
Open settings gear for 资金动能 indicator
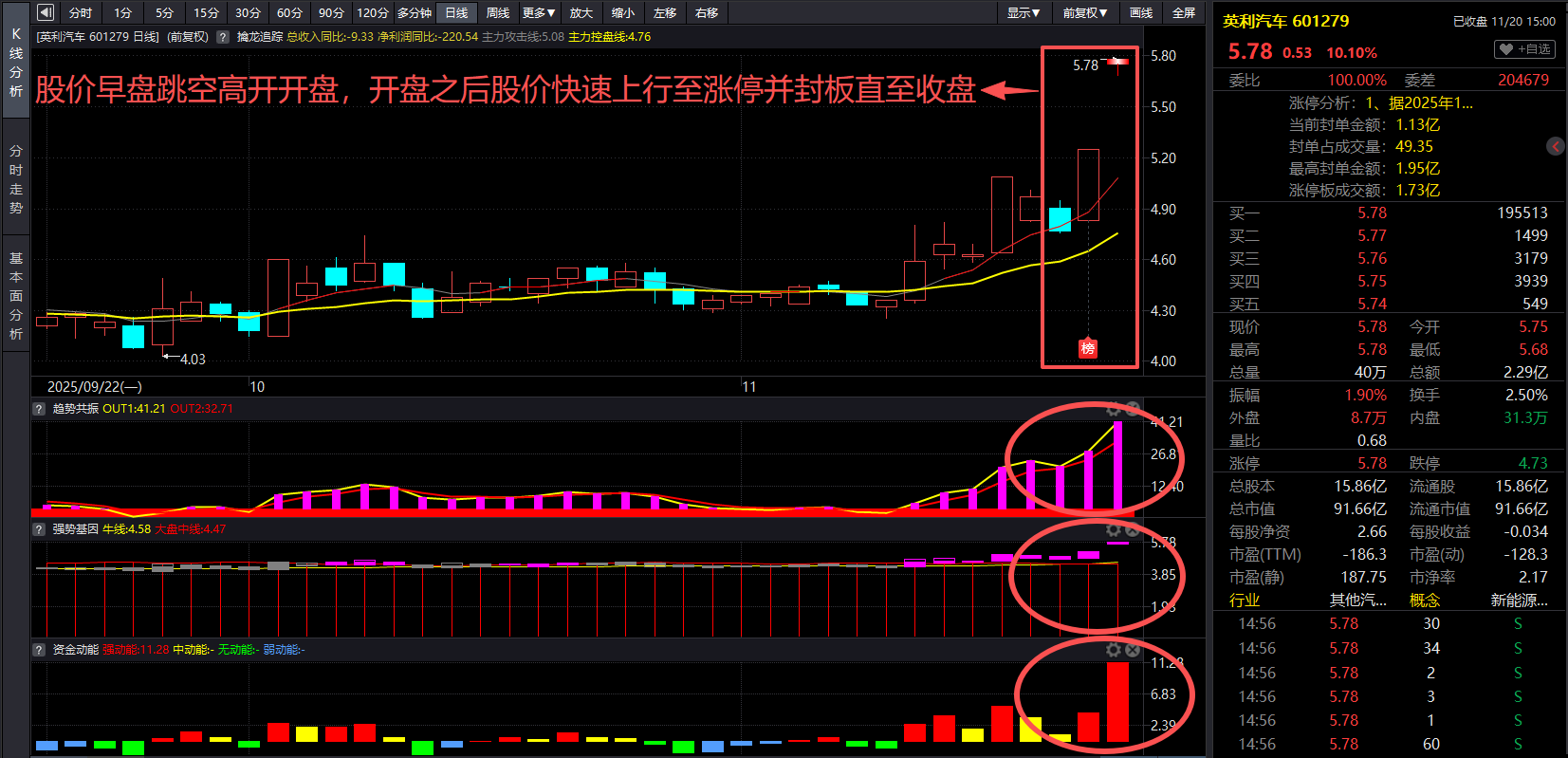point(1114,650)
